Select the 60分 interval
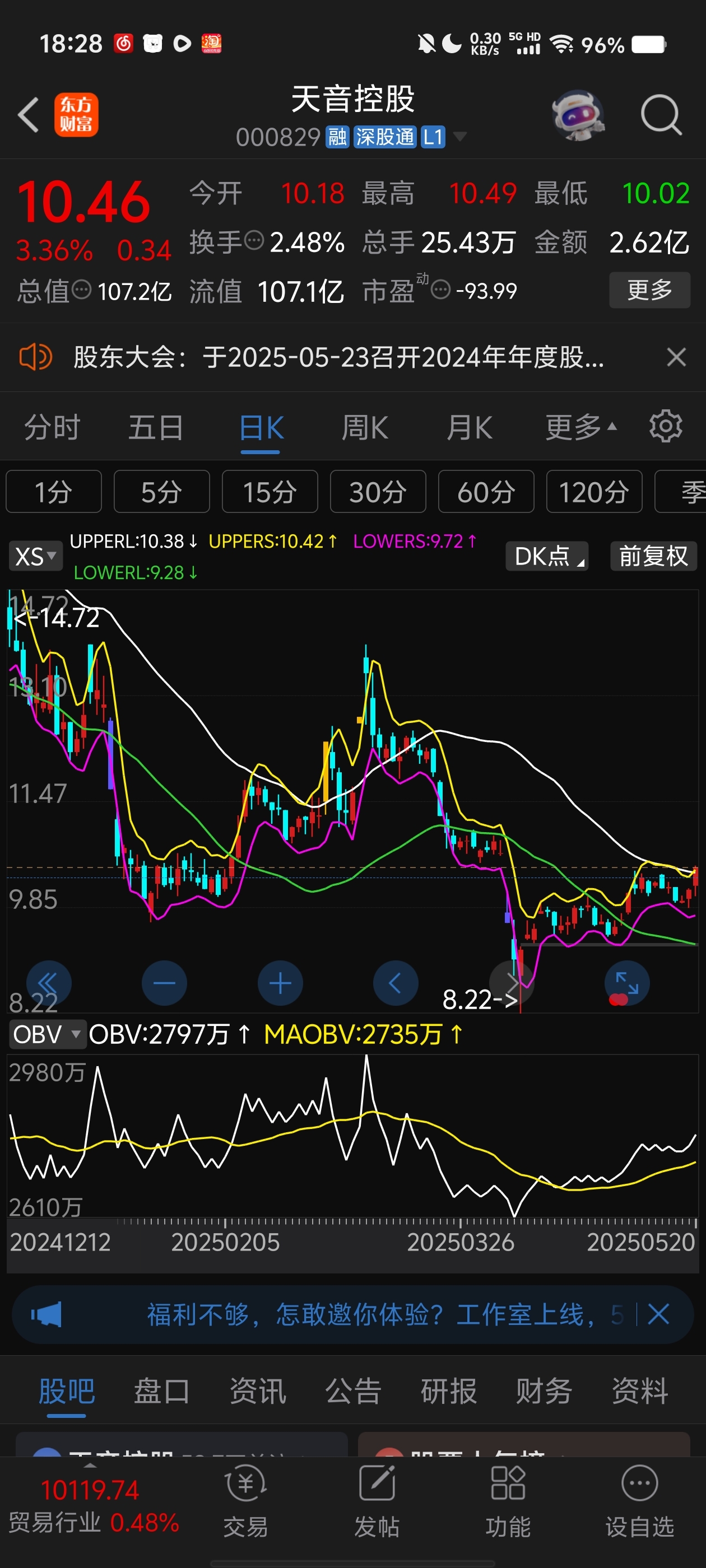The image size is (706, 1568). pos(486,491)
